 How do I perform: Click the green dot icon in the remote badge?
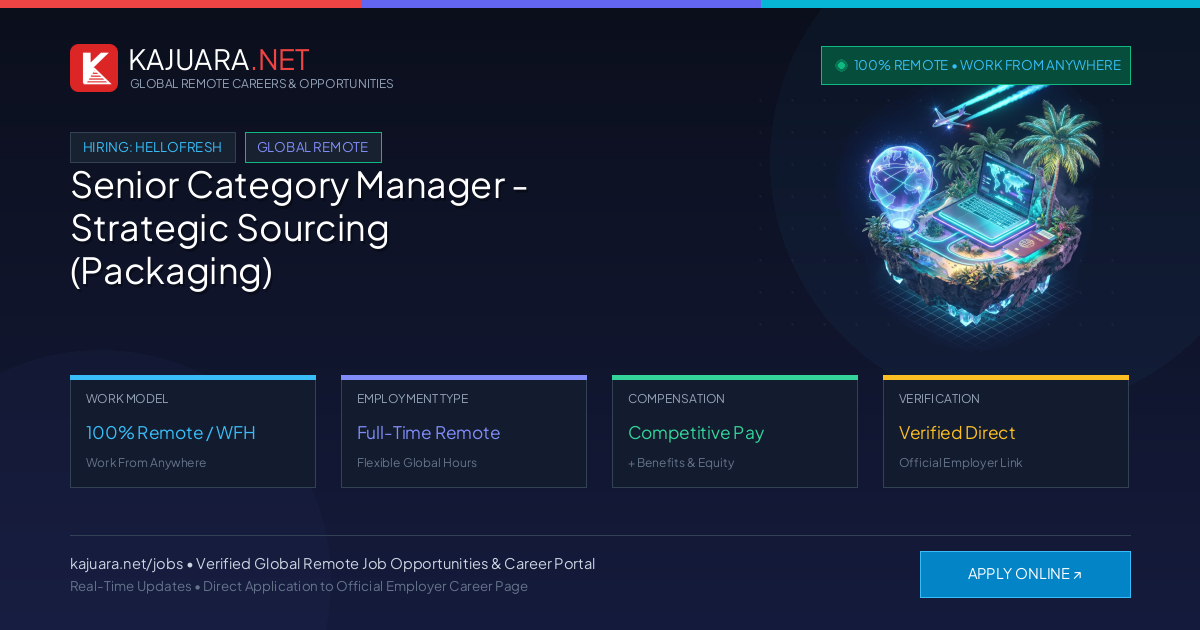pyautogui.click(x=841, y=65)
